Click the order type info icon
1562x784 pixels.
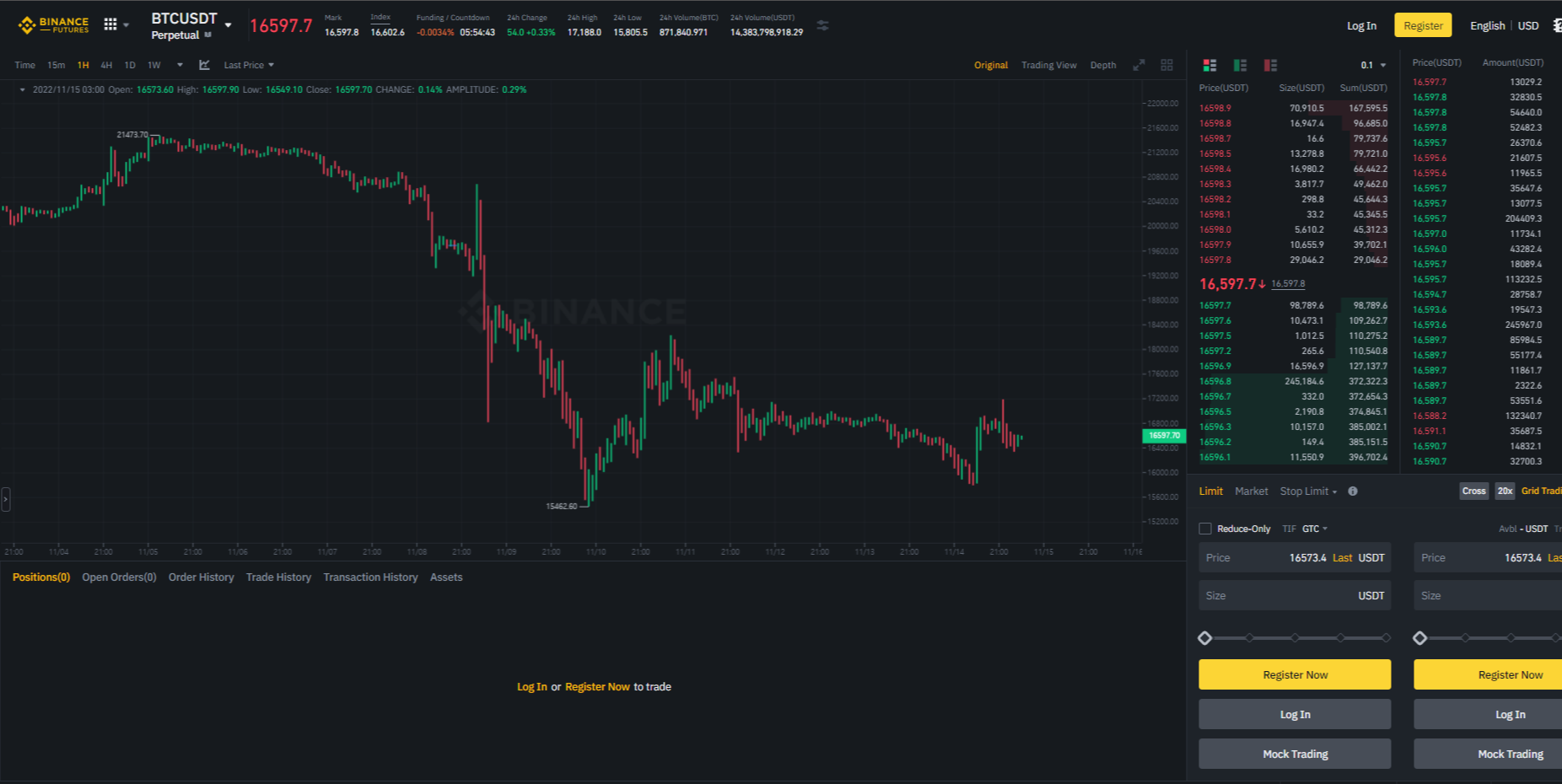1353,491
